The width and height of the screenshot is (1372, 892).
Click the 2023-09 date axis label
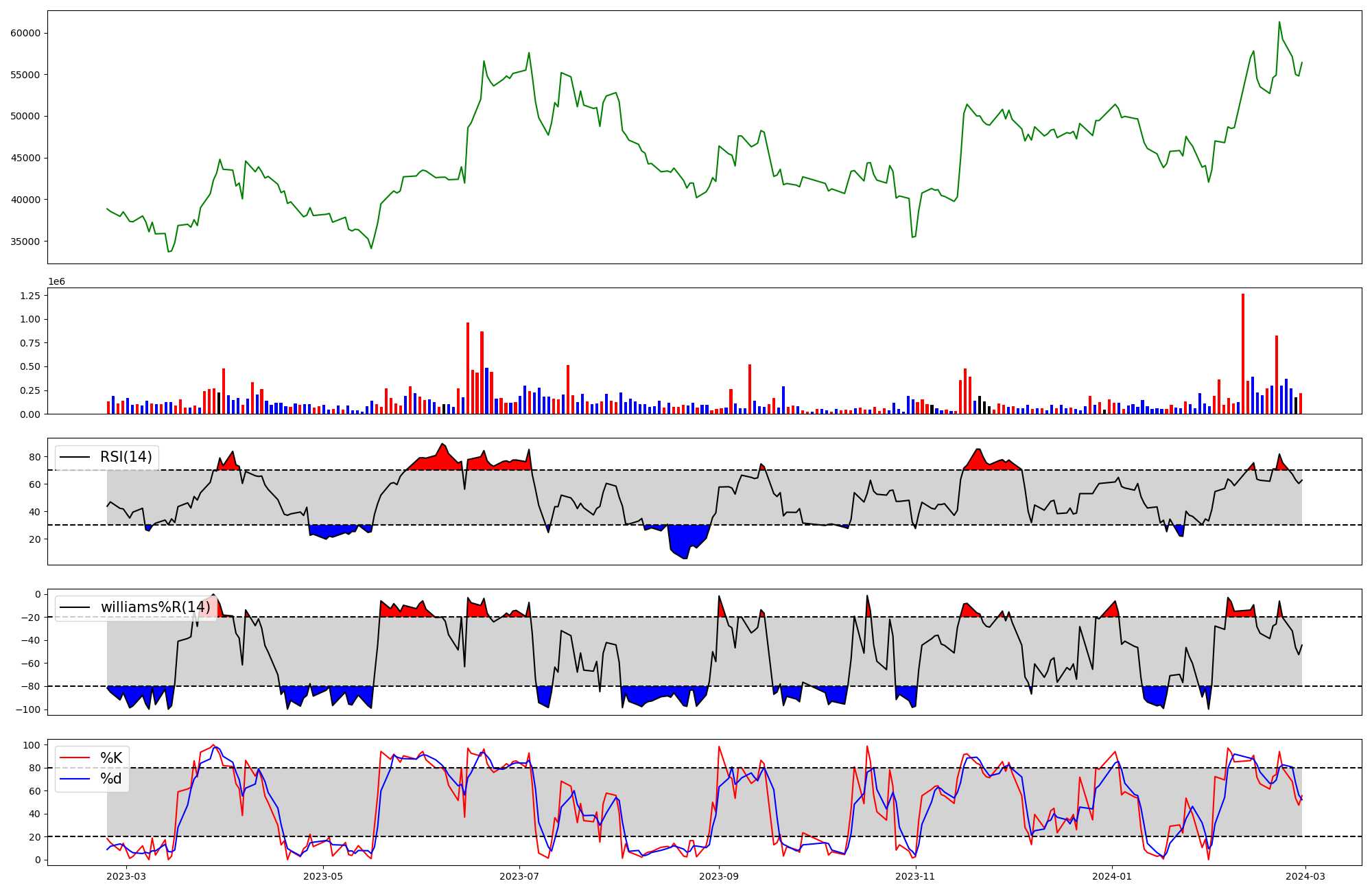pos(719,876)
